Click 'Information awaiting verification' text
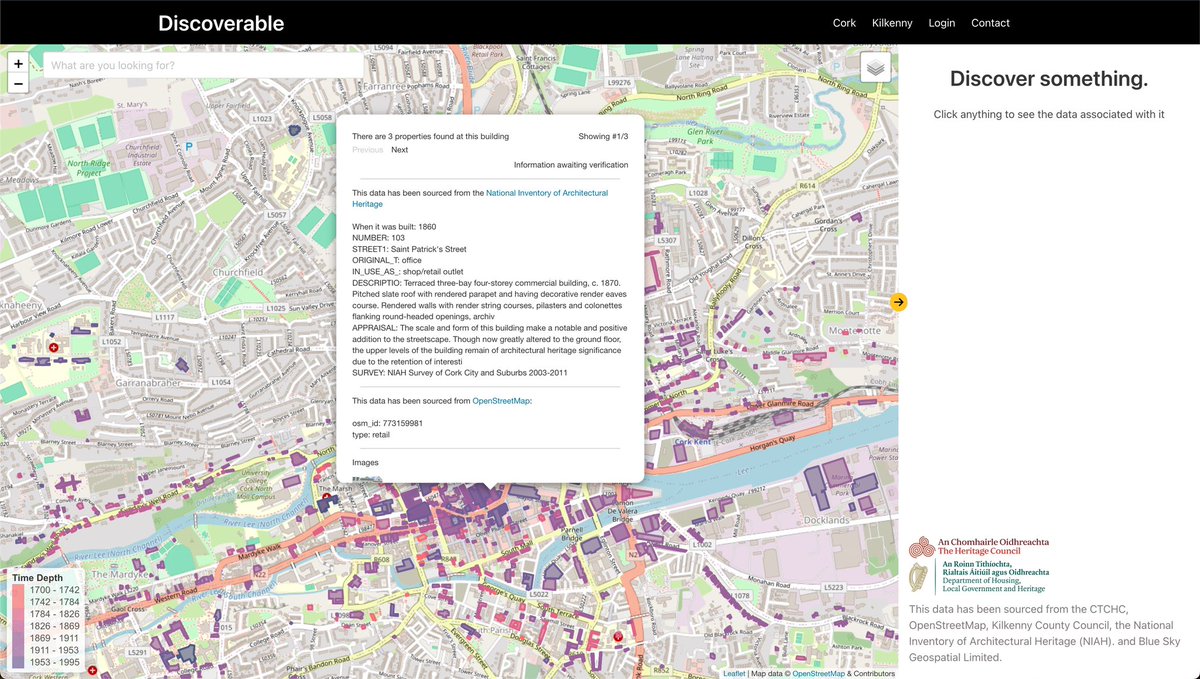The width and height of the screenshot is (1200, 679). click(571, 165)
